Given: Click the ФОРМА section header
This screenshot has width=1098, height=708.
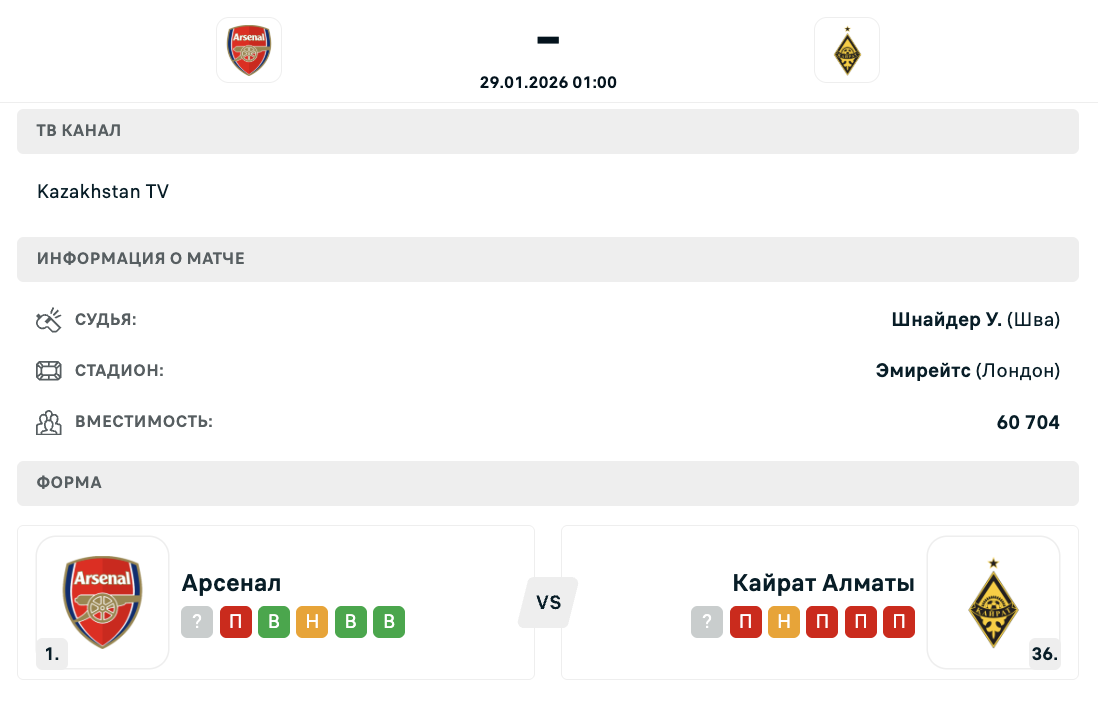Looking at the screenshot, I should (x=70, y=483).
